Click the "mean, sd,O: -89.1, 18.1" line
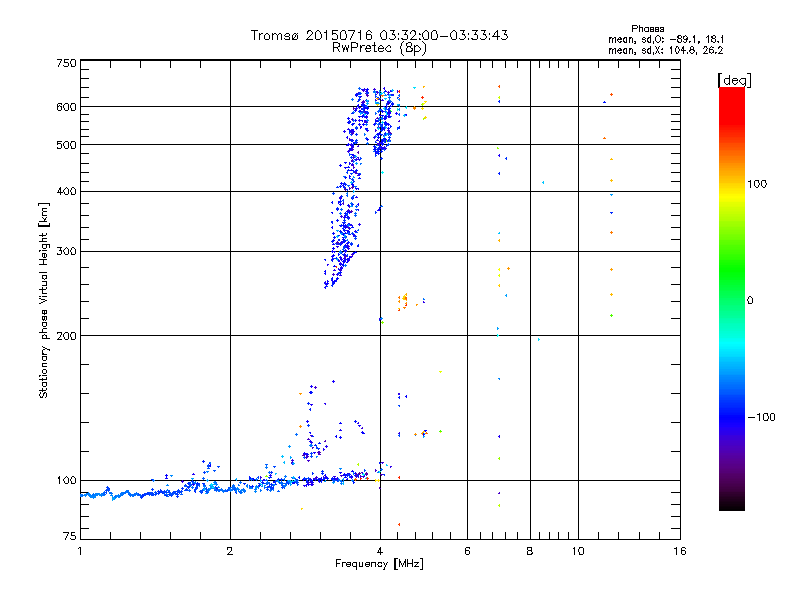The image size is (800, 600). click(666, 39)
